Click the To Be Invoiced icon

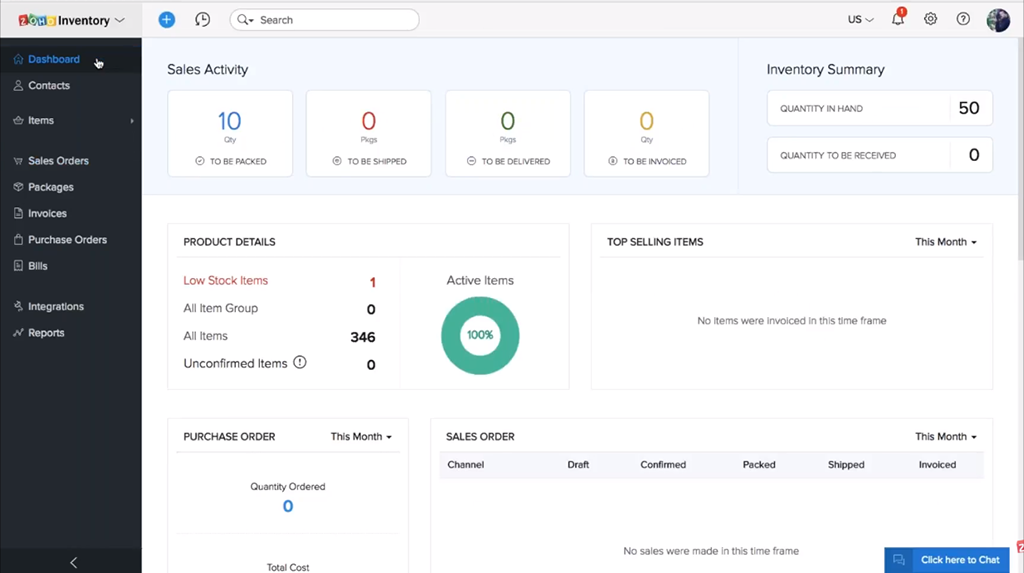(x=613, y=161)
